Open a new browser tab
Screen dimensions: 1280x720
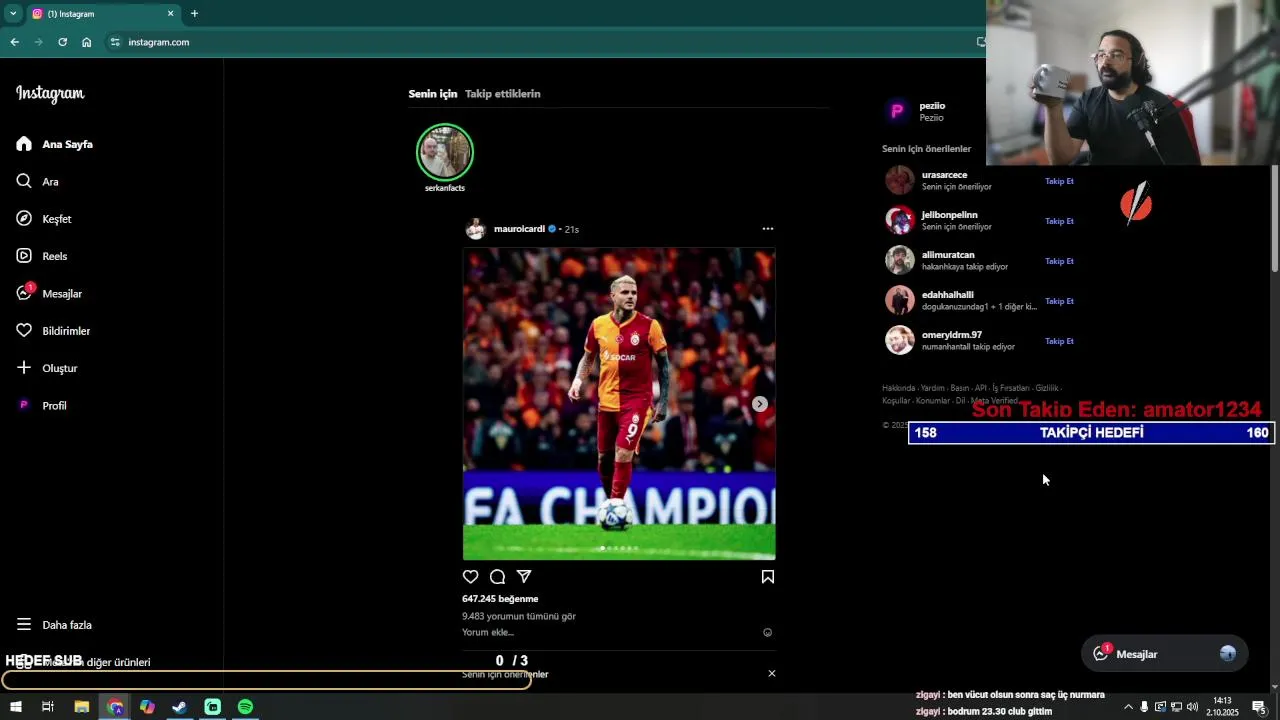coord(194,14)
